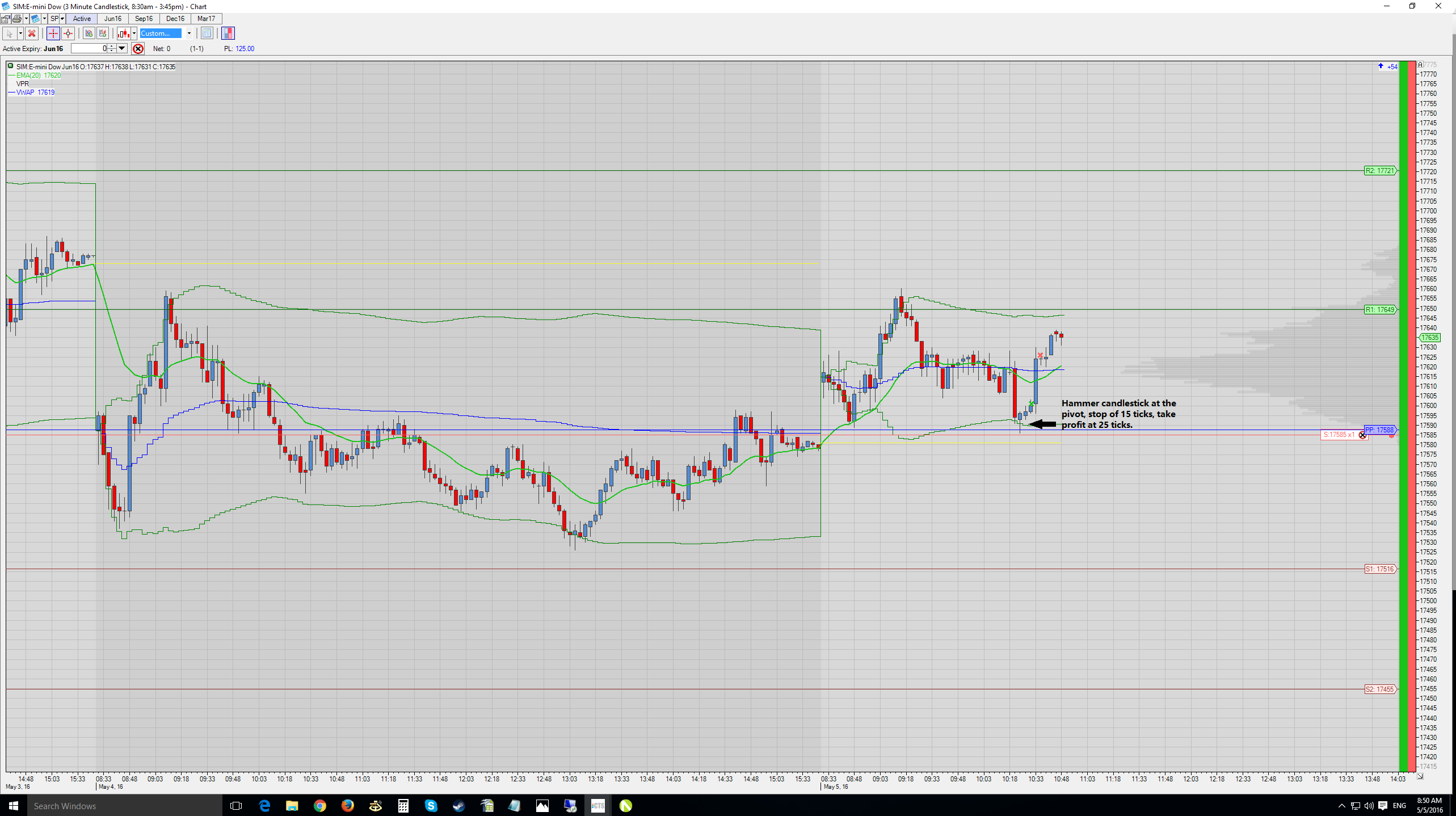Click the add trading study icon
Screen dimensions: 1456x816
(x=103, y=33)
